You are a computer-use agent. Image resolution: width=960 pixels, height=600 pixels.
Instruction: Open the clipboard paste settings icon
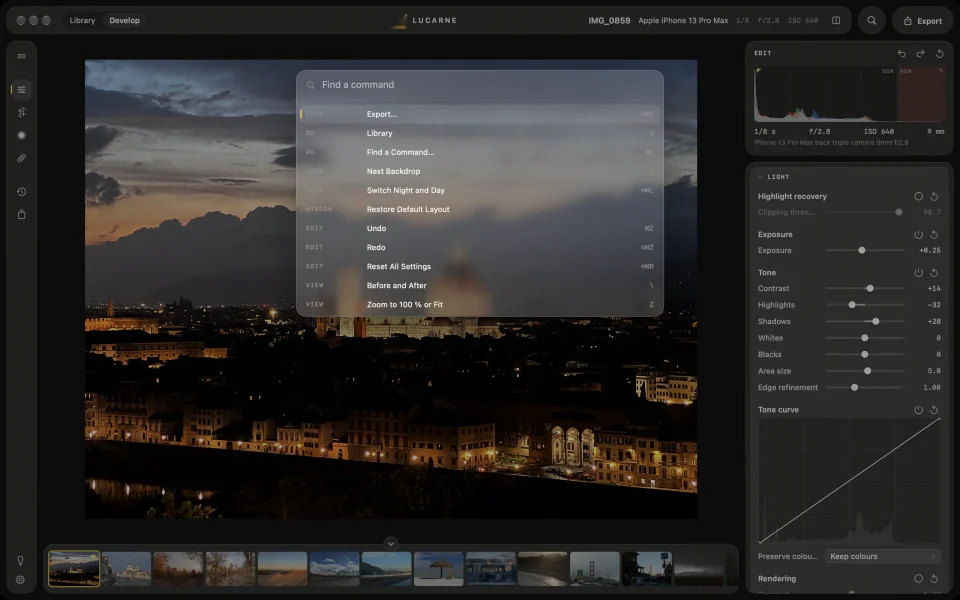(21, 214)
